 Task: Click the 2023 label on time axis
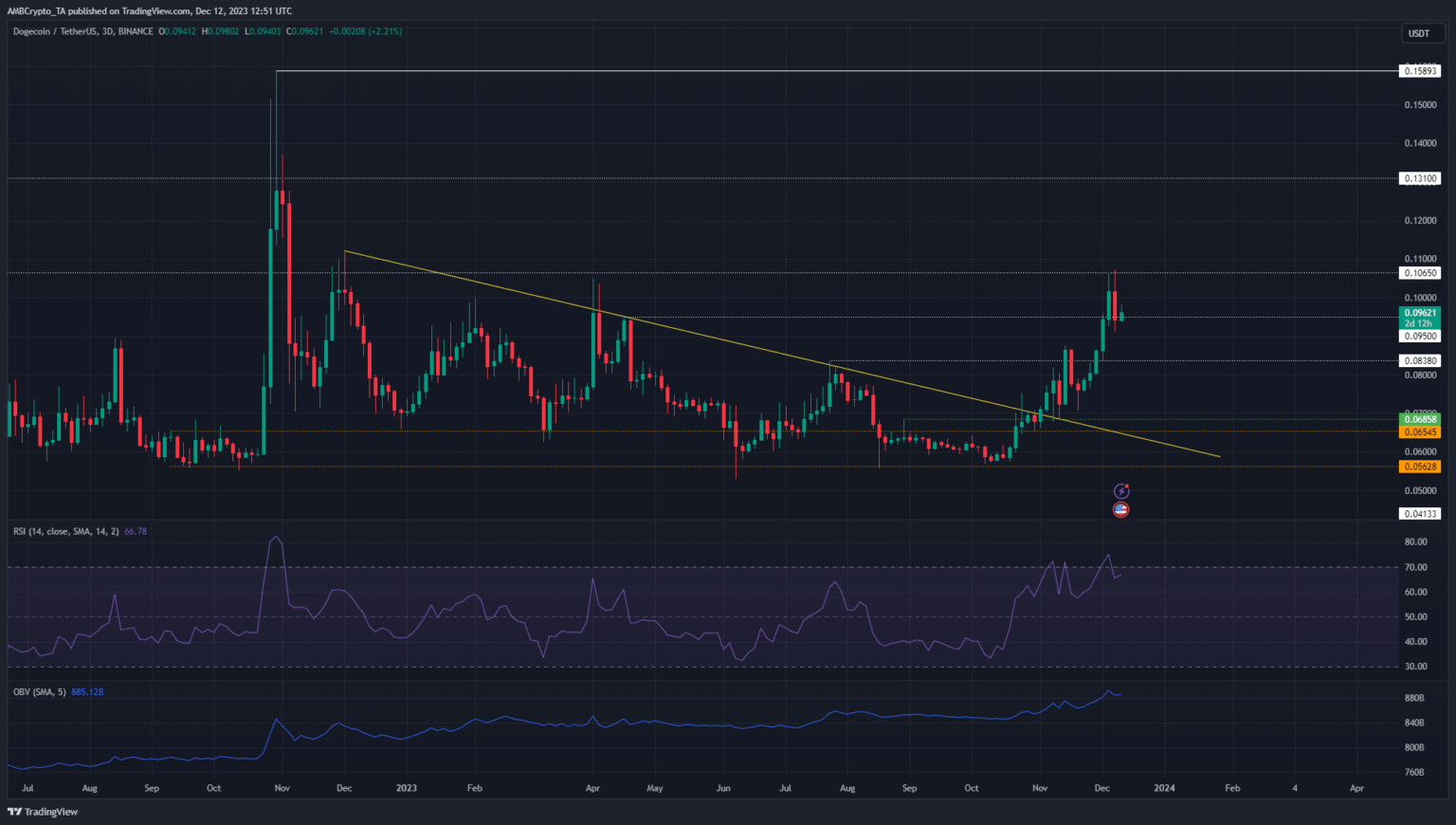pyautogui.click(x=406, y=788)
